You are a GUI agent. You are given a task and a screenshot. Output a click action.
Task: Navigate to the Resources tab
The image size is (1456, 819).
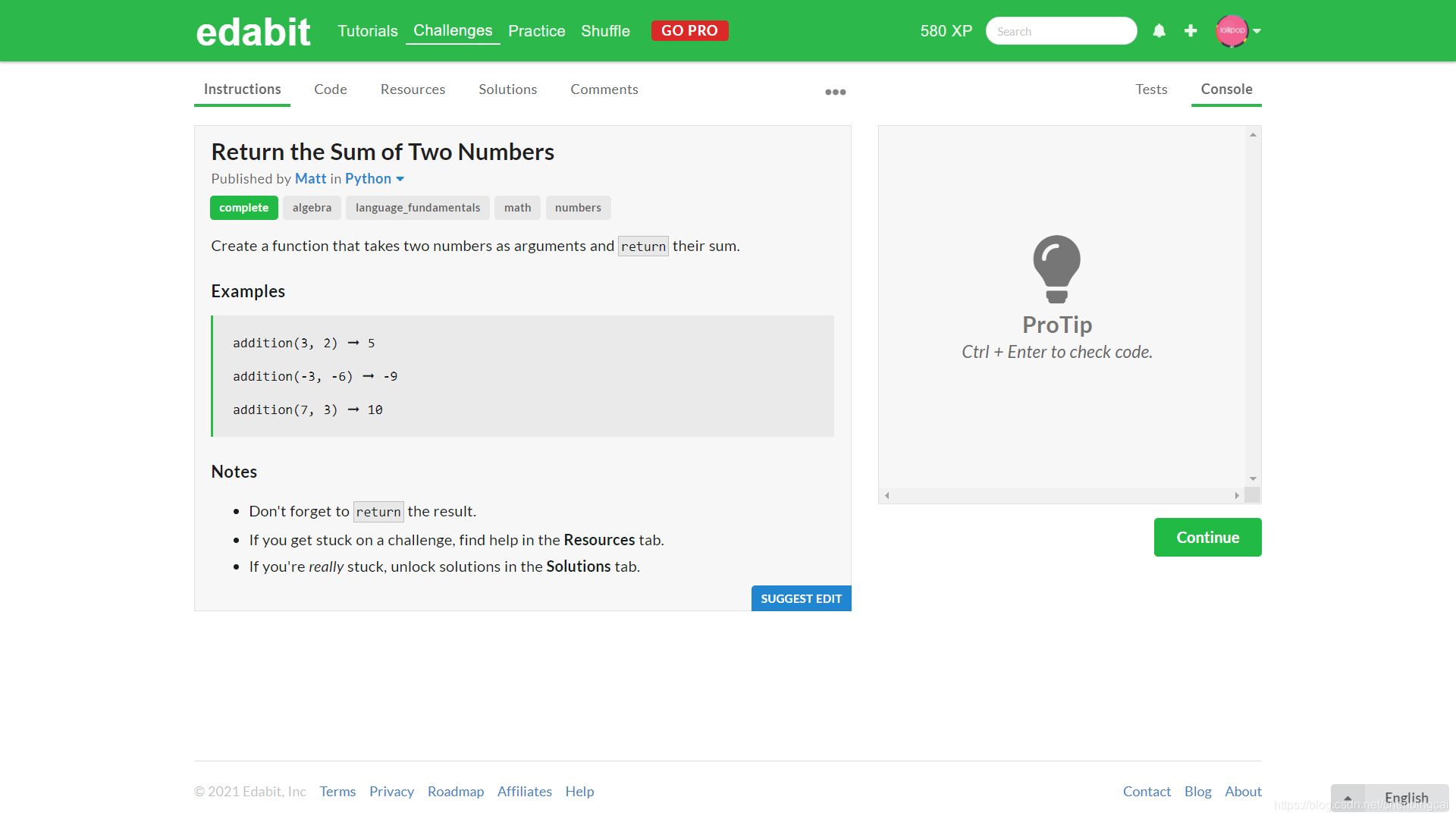coord(412,89)
